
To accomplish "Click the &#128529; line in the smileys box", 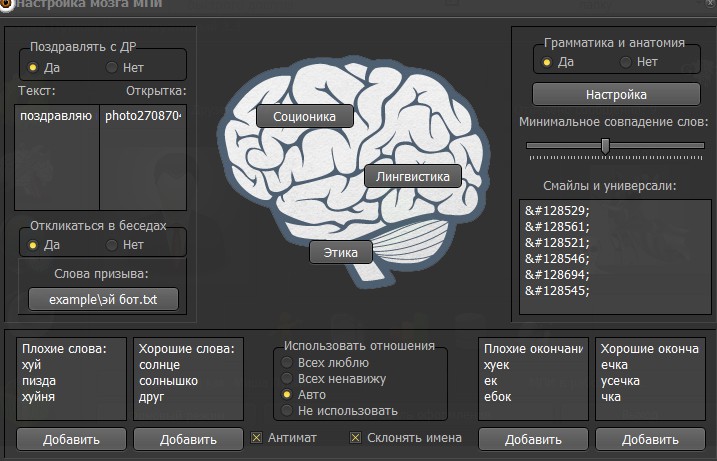I will [x=557, y=211].
